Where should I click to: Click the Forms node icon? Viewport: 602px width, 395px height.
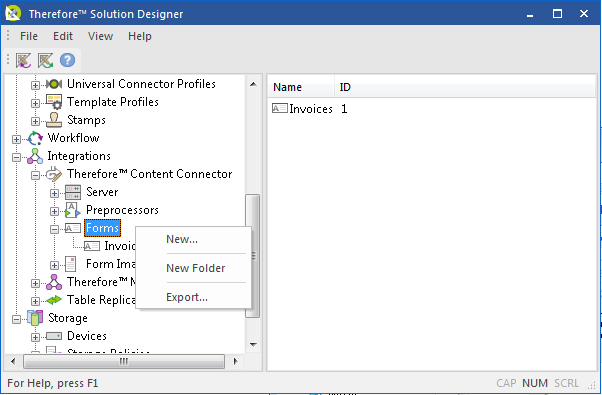pyautogui.click(x=73, y=228)
